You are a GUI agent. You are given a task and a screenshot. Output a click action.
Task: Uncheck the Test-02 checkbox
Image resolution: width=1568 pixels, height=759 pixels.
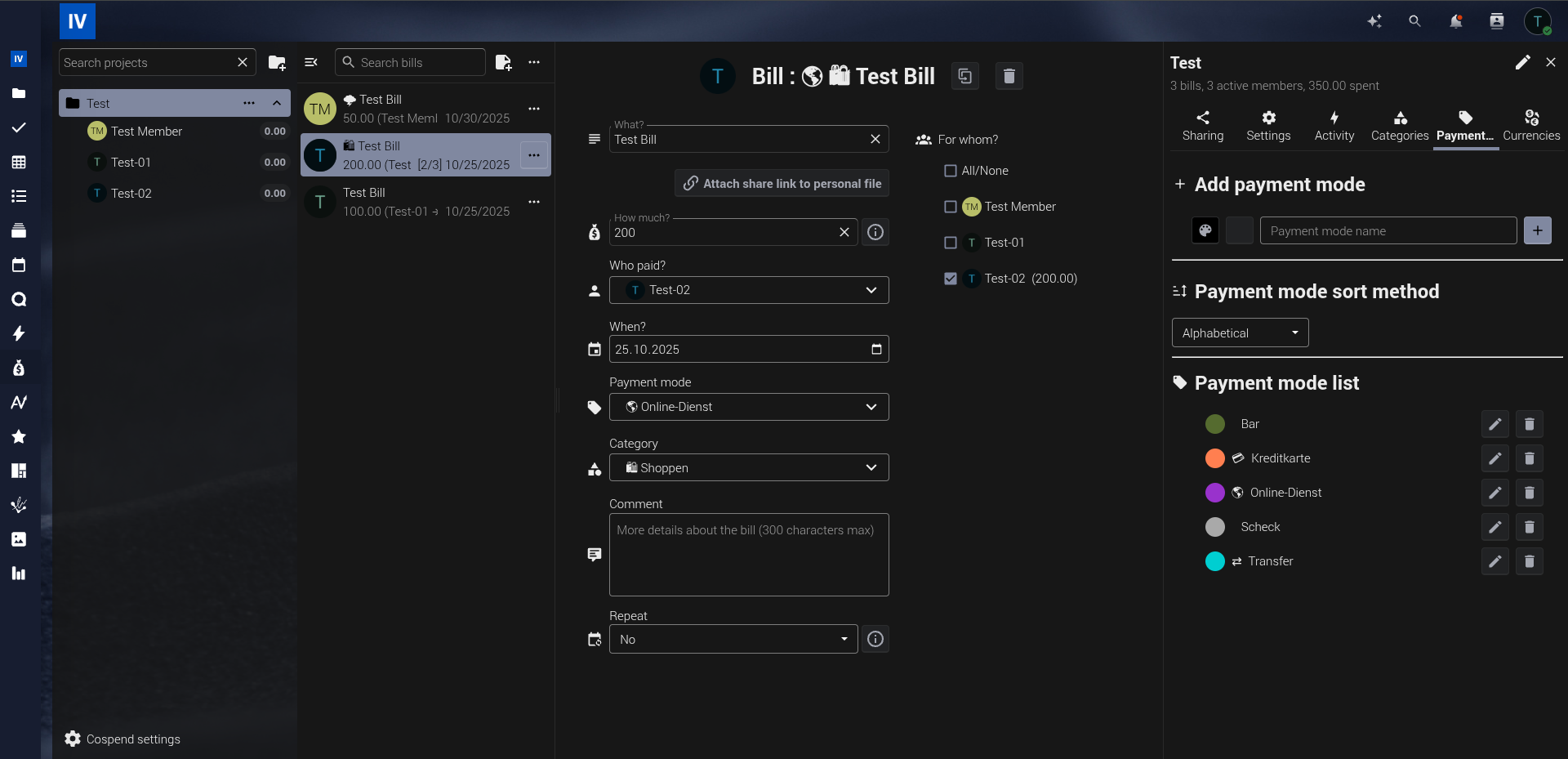point(950,279)
